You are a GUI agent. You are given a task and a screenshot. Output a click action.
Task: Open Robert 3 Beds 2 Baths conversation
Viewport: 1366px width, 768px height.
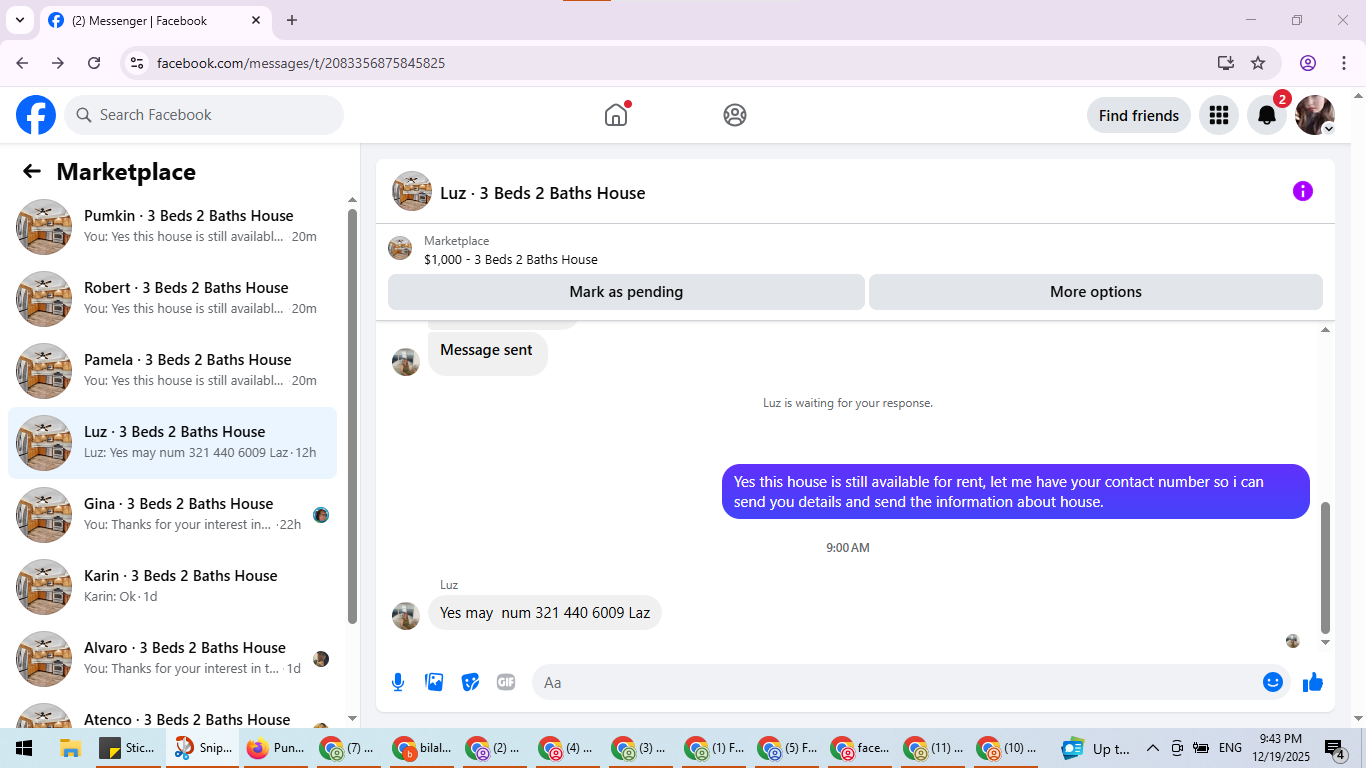pyautogui.click(x=172, y=299)
